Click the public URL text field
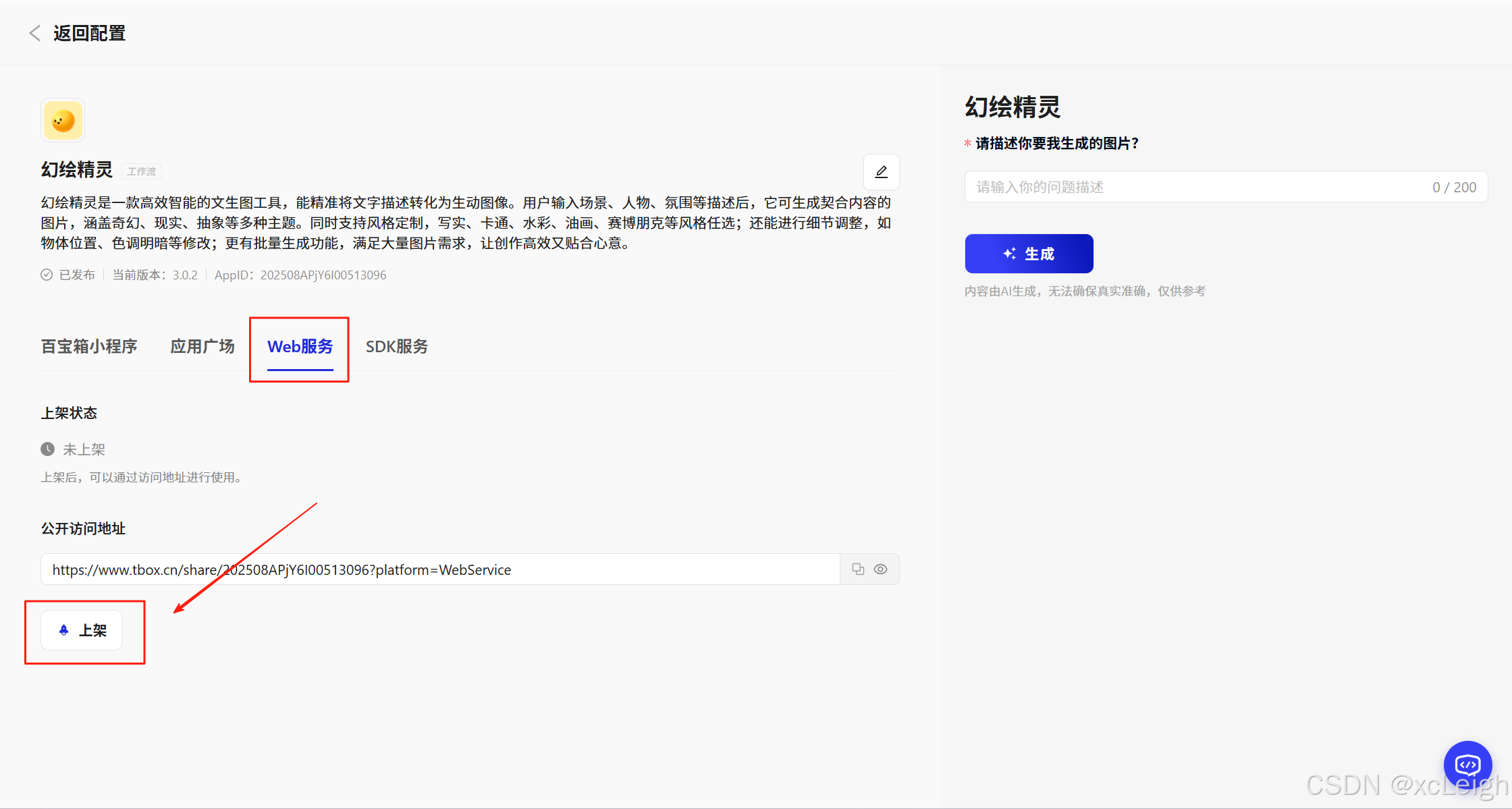The image size is (1512, 809). point(440,569)
